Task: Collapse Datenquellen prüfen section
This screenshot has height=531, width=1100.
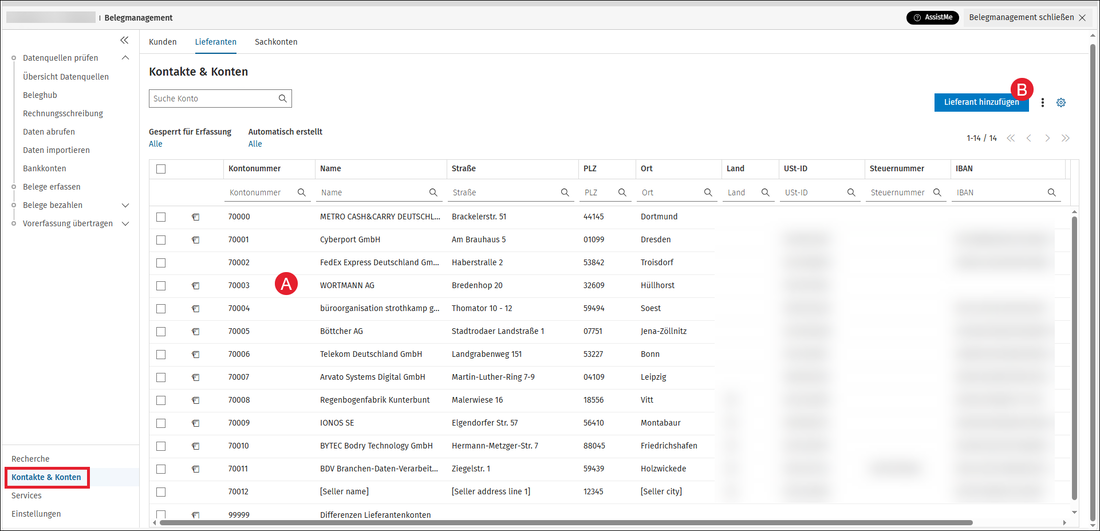Action: click(x=126, y=58)
